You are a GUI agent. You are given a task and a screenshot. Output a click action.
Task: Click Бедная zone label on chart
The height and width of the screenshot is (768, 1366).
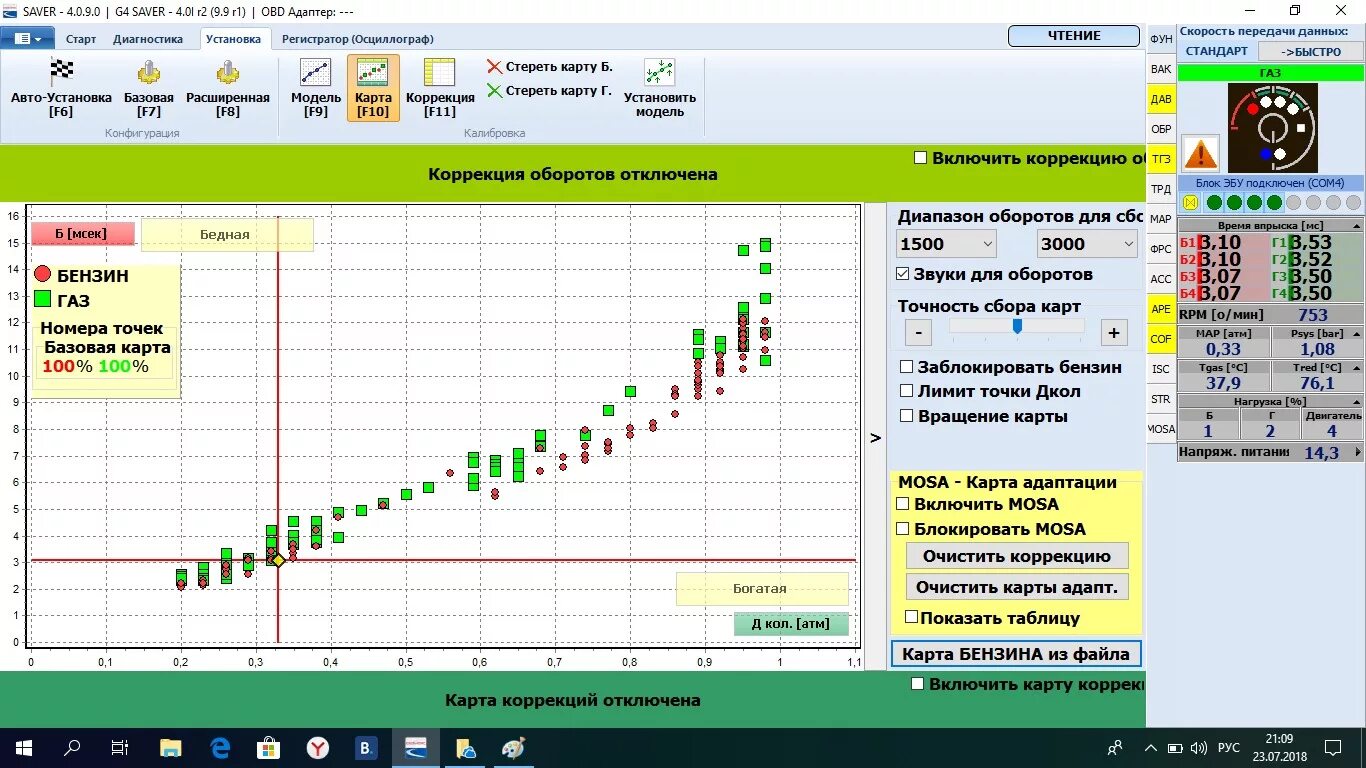(x=226, y=234)
